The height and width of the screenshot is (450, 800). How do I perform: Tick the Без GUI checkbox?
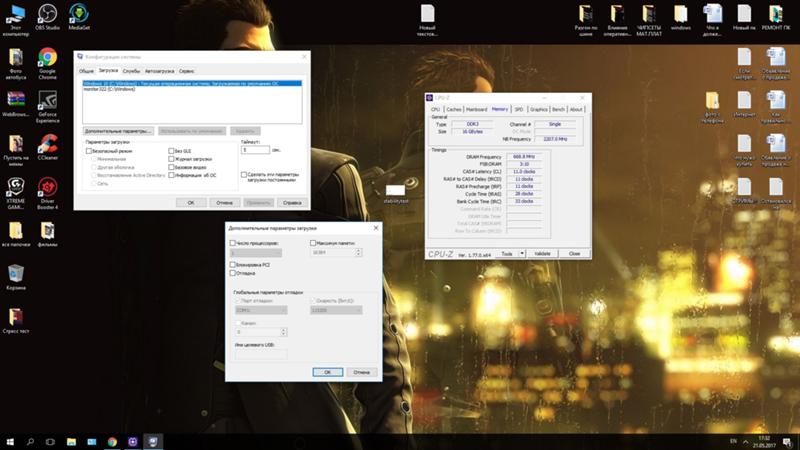click(x=171, y=151)
